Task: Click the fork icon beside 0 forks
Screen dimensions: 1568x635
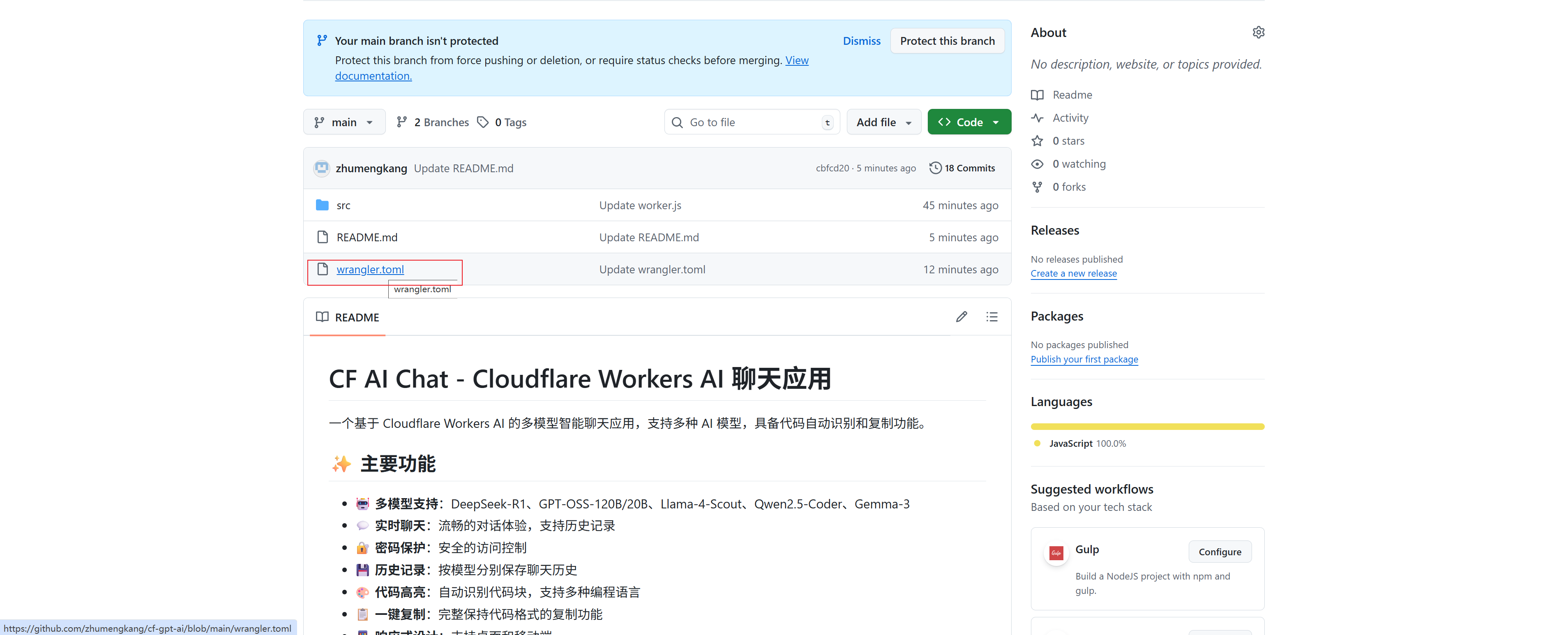Action: [x=1037, y=187]
